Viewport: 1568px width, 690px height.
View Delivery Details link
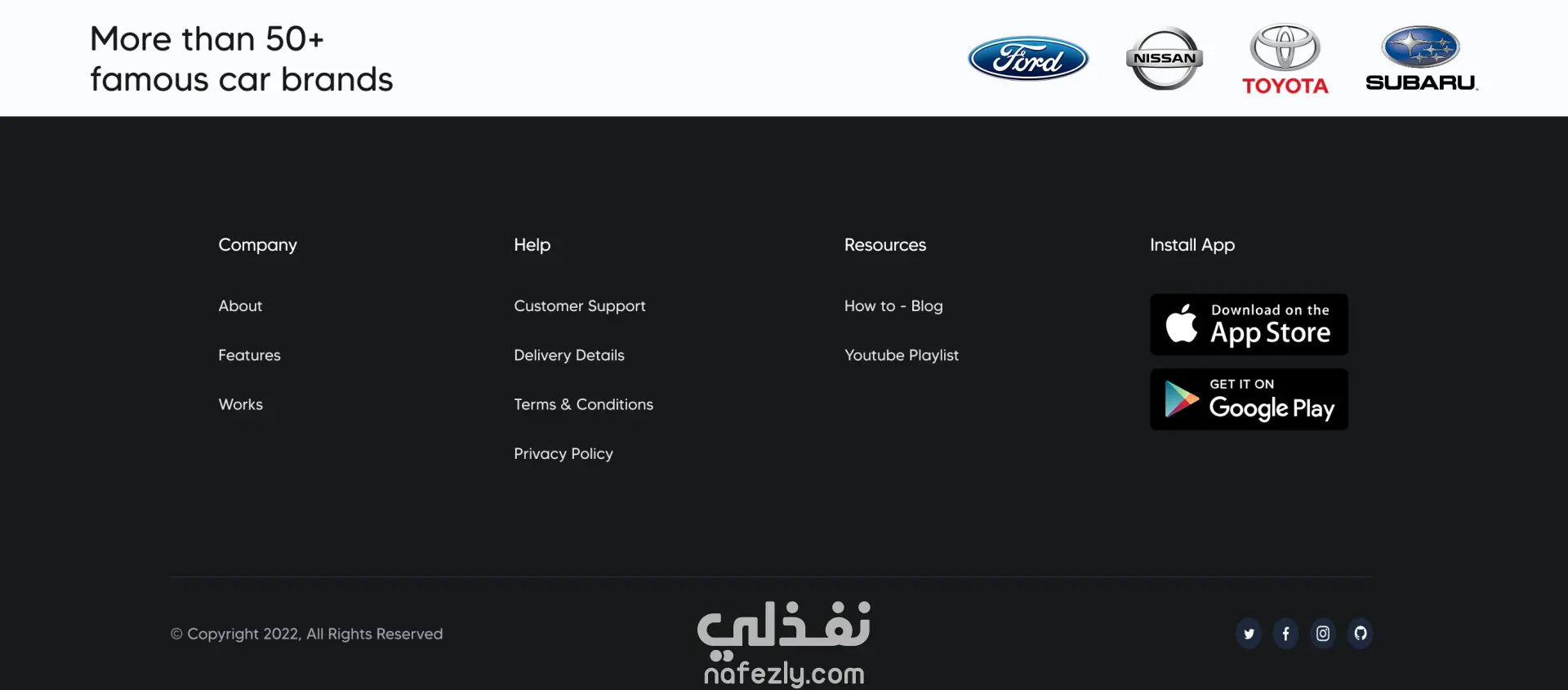(569, 355)
